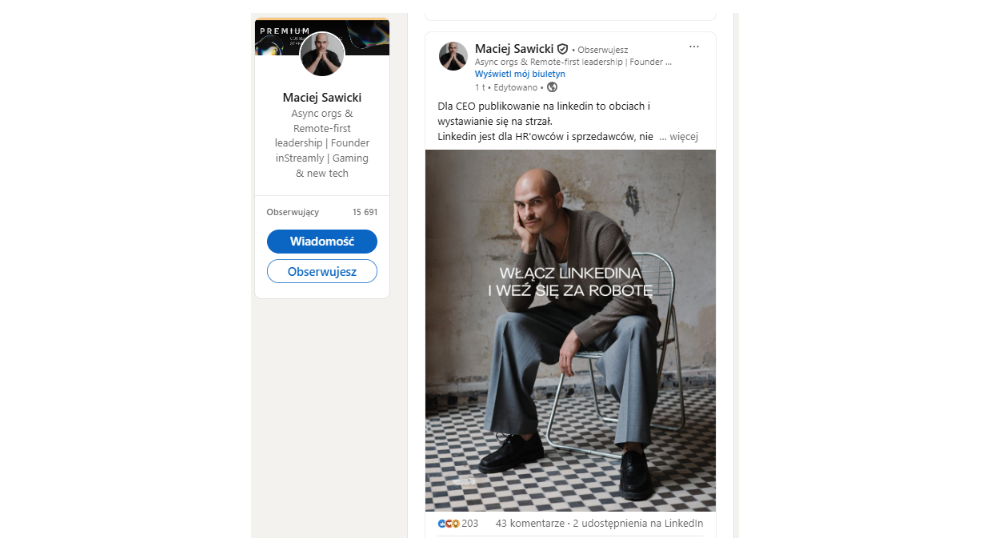Toggle the Obserwujesz follow button

322,272
